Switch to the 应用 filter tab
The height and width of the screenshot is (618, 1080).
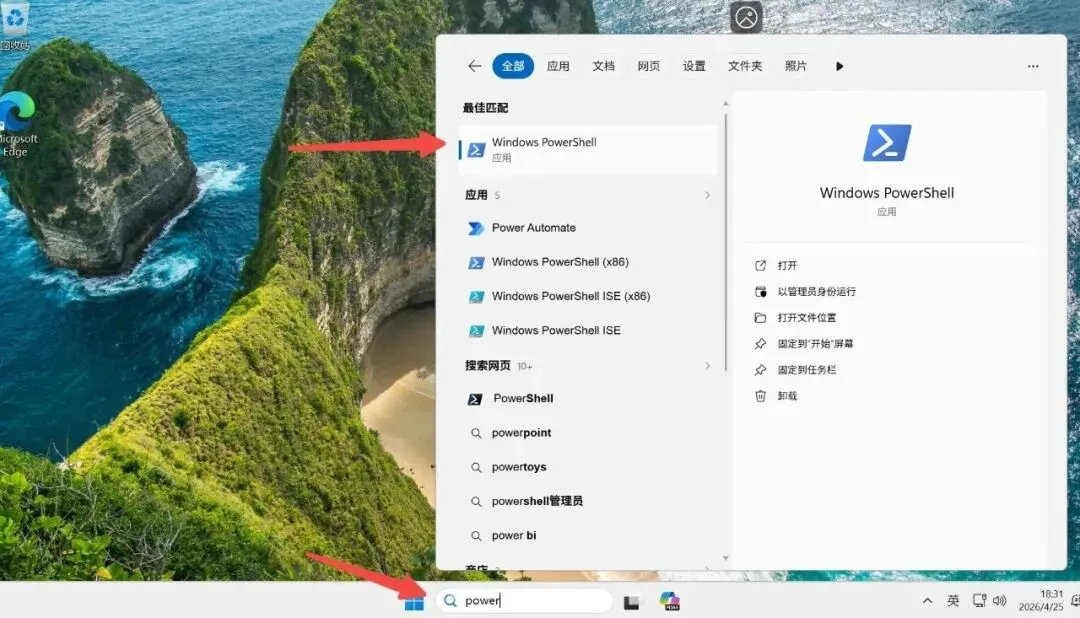pyautogui.click(x=558, y=66)
